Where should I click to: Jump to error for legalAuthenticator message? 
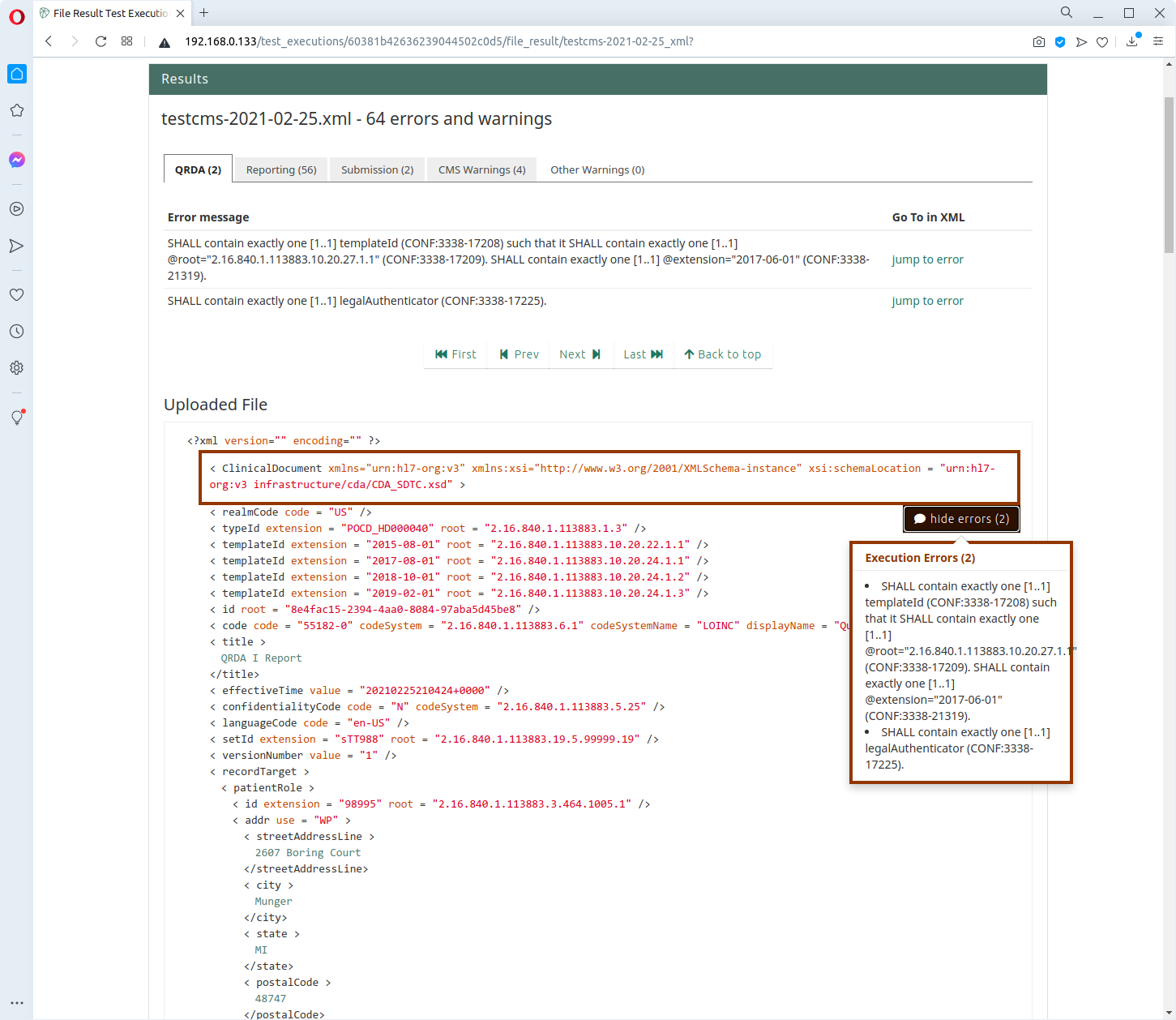coord(927,301)
